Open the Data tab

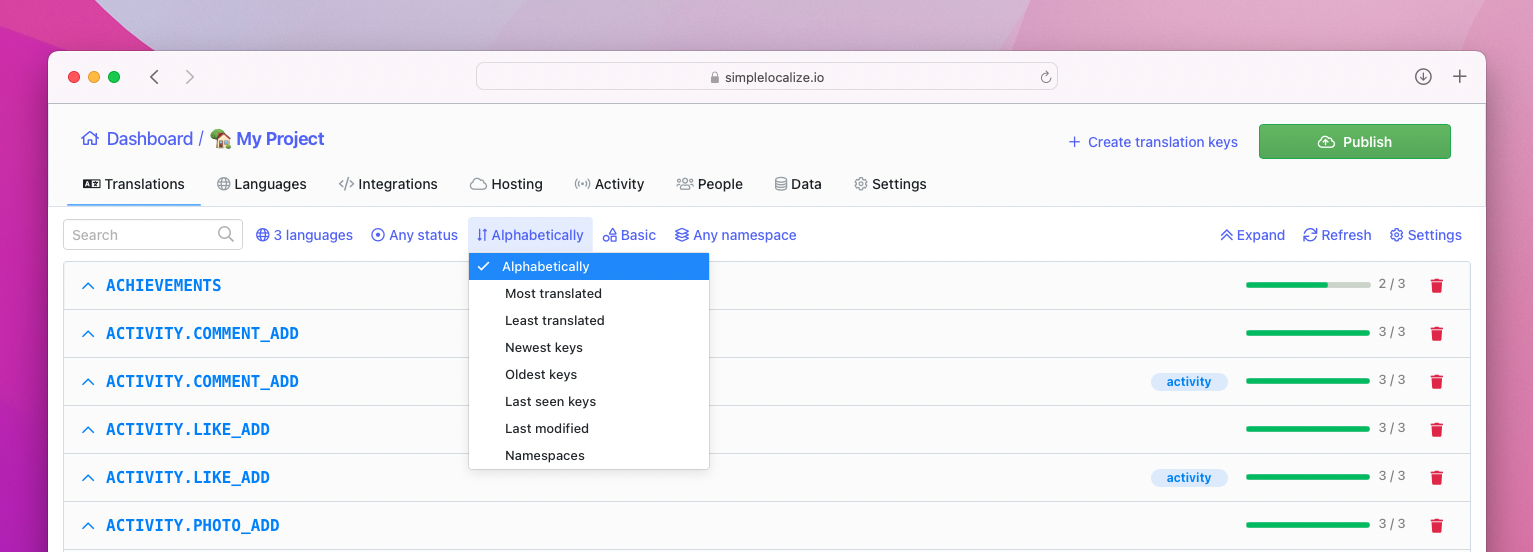click(x=798, y=184)
